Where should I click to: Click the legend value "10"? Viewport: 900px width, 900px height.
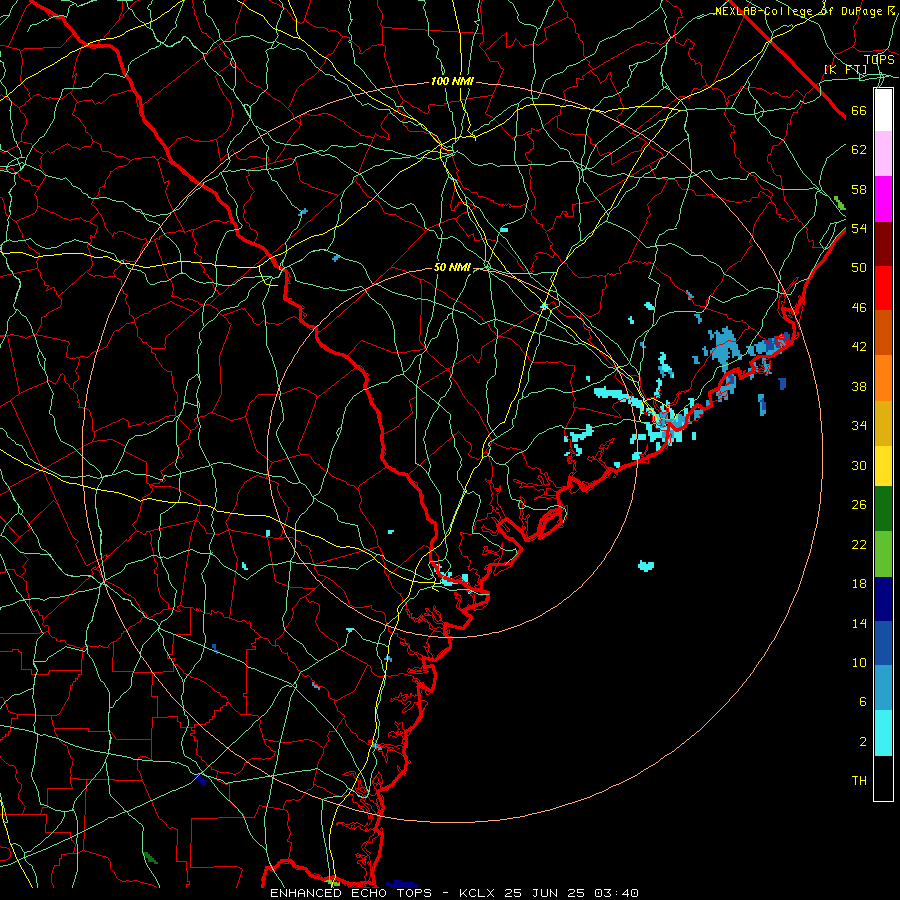(859, 662)
